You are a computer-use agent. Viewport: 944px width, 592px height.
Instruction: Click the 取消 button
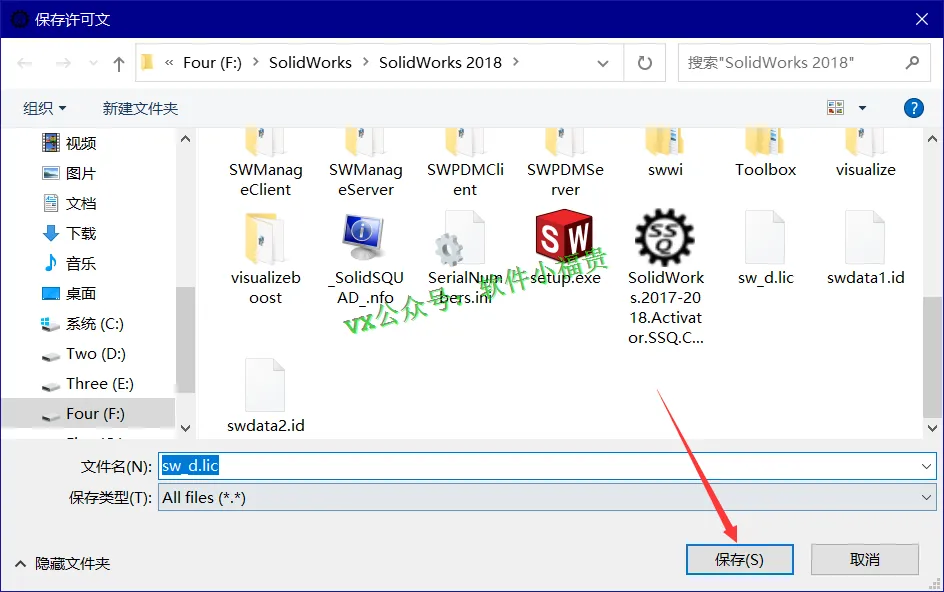[865, 560]
